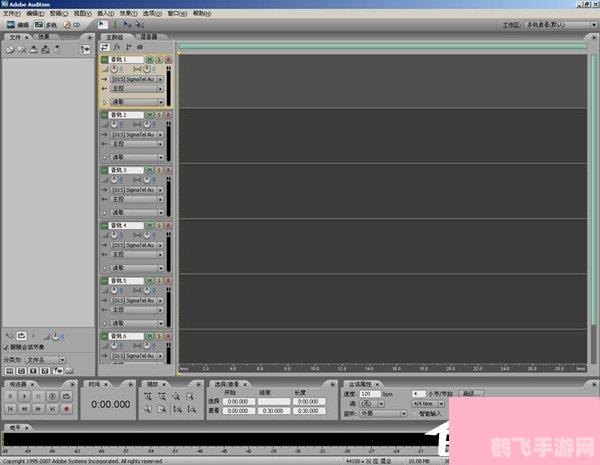Select the Scrub tool in toolbar
Image resolution: width=600 pixels, height=465 pixels.
[x=139, y=25]
